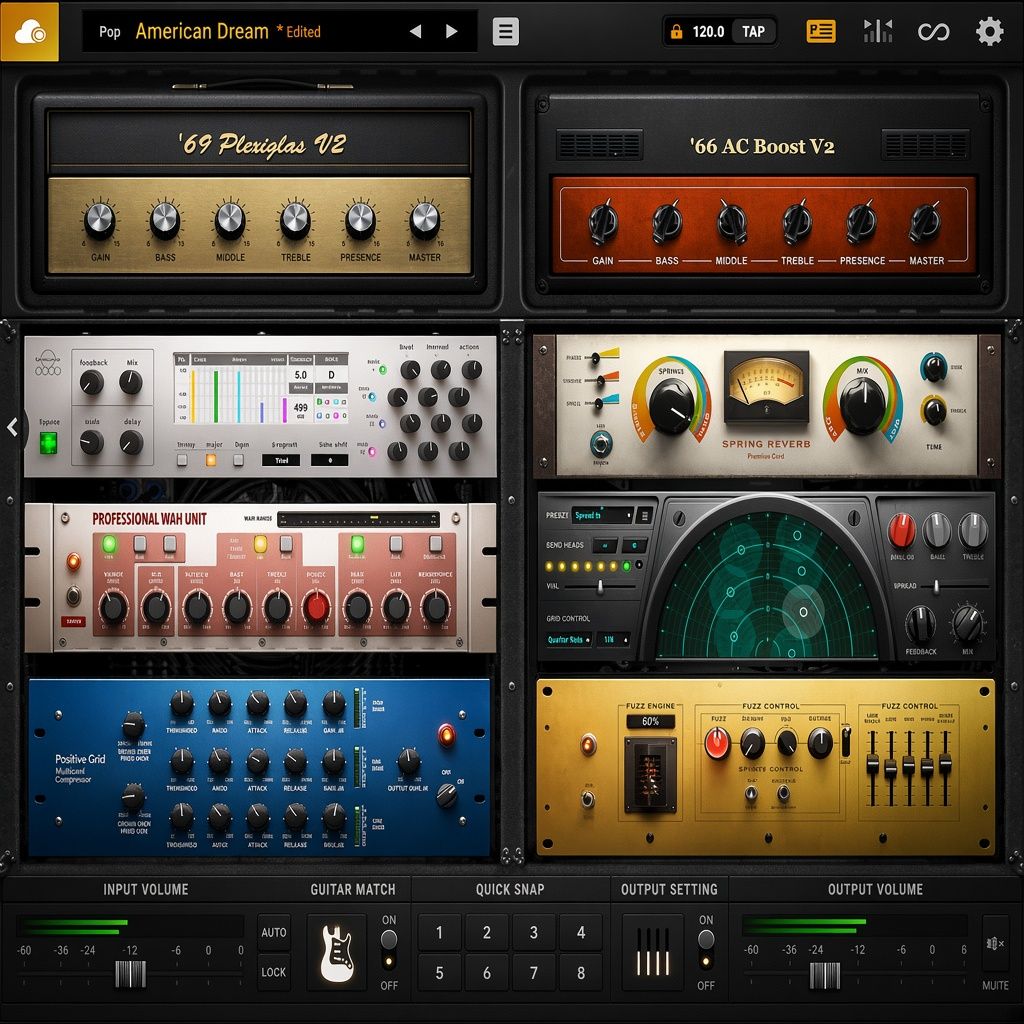Click the LOCK input volume button
This screenshot has height=1024, width=1024.
[274, 972]
